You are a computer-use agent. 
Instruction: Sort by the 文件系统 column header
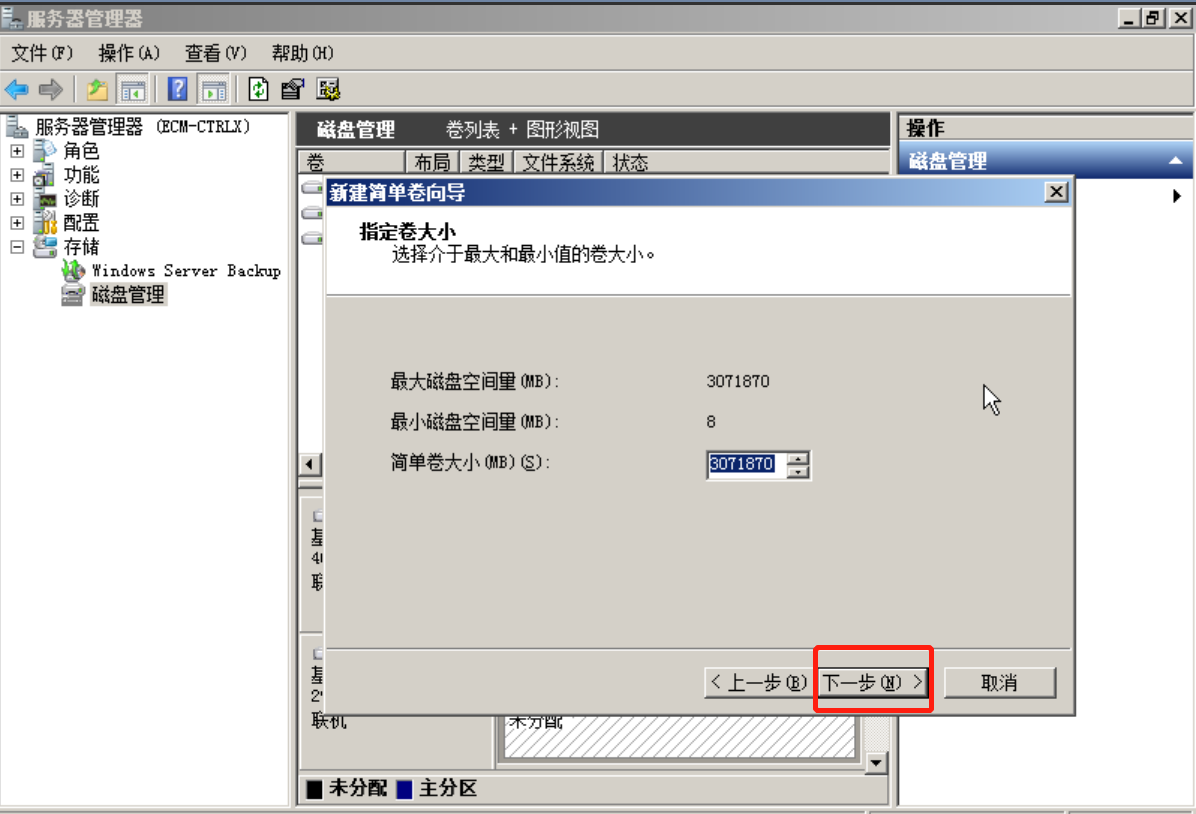click(558, 162)
